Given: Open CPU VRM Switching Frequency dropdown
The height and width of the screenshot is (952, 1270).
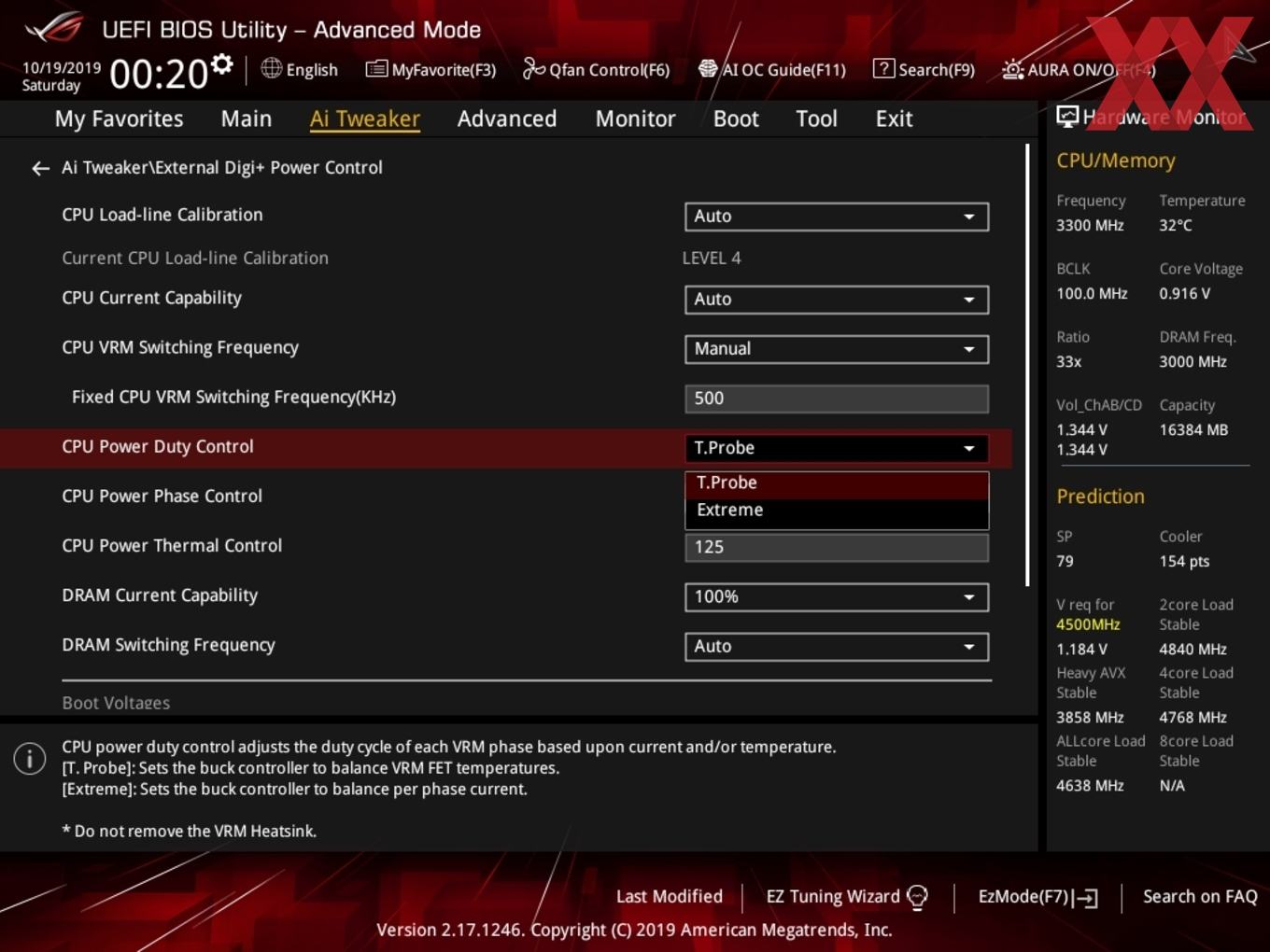Looking at the screenshot, I should coord(837,349).
